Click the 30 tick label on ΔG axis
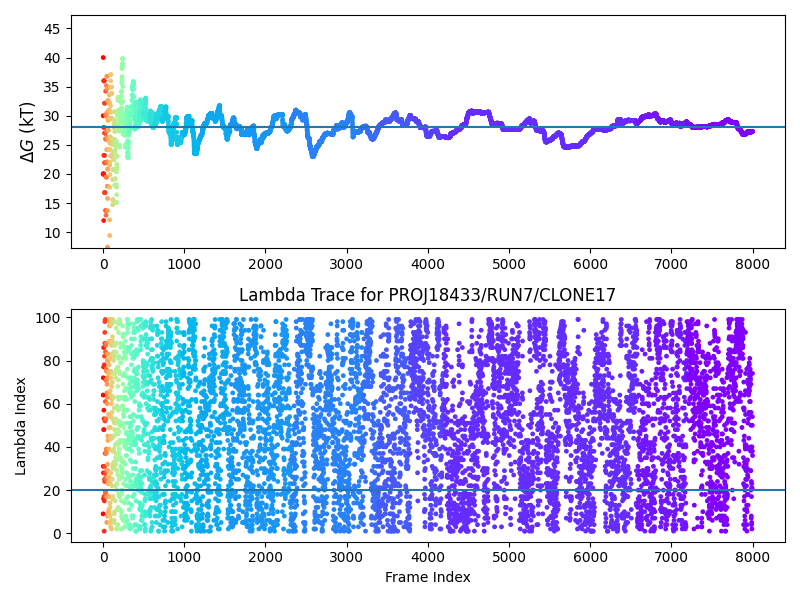This screenshot has height=600, width=800. 51,116
